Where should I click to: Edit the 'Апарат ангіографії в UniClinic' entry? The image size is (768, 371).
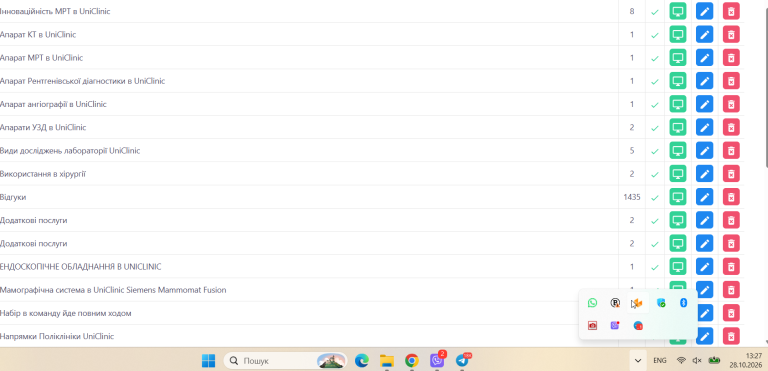coord(704,104)
